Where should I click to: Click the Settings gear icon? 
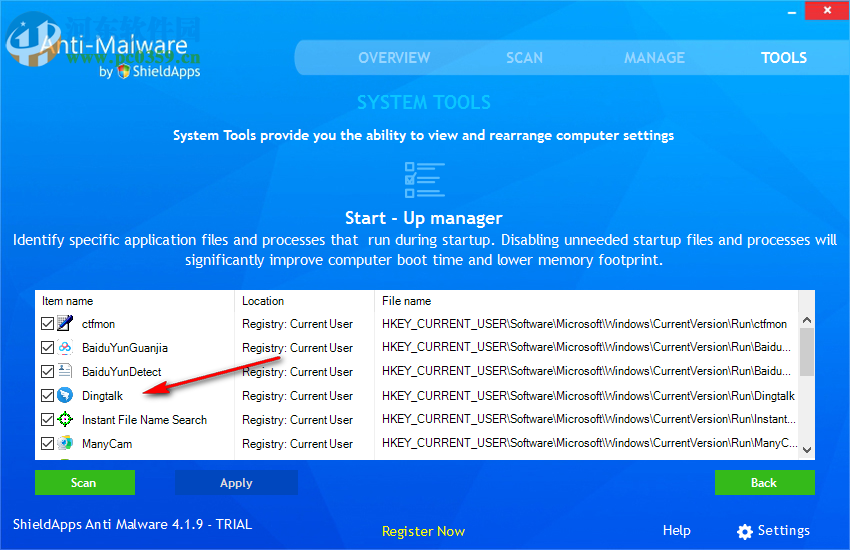(745, 532)
